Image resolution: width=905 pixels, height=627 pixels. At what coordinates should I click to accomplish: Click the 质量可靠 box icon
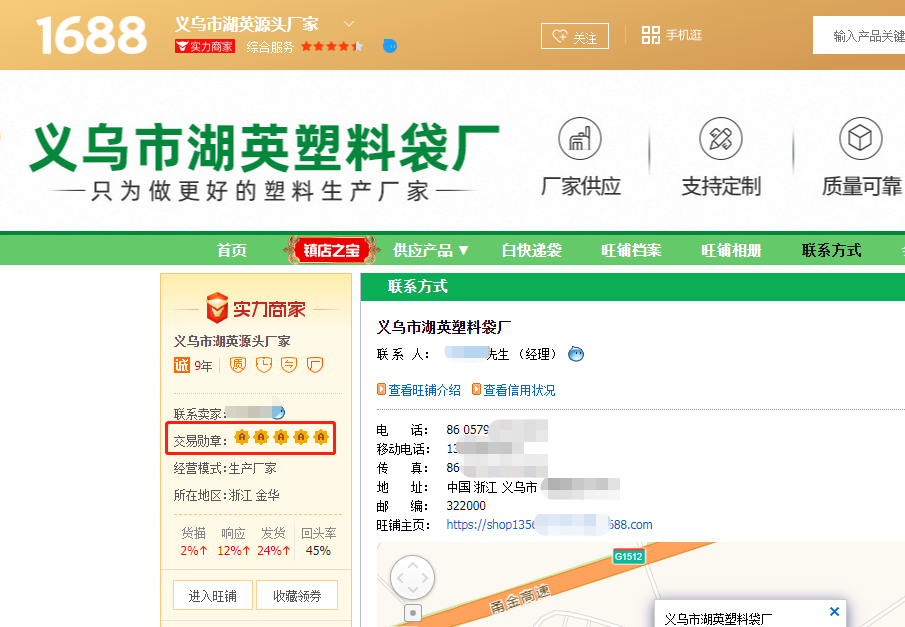pos(861,139)
